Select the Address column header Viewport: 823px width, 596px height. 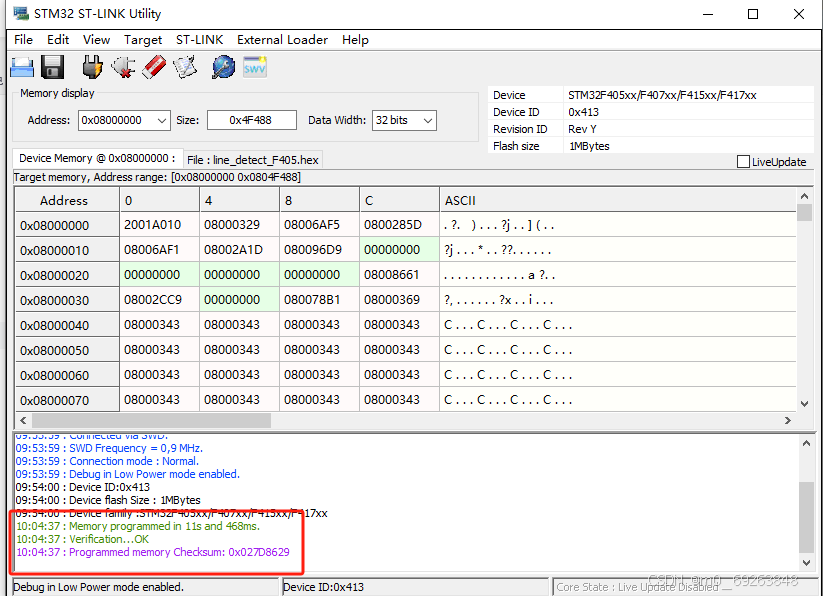tap(67, 200)
